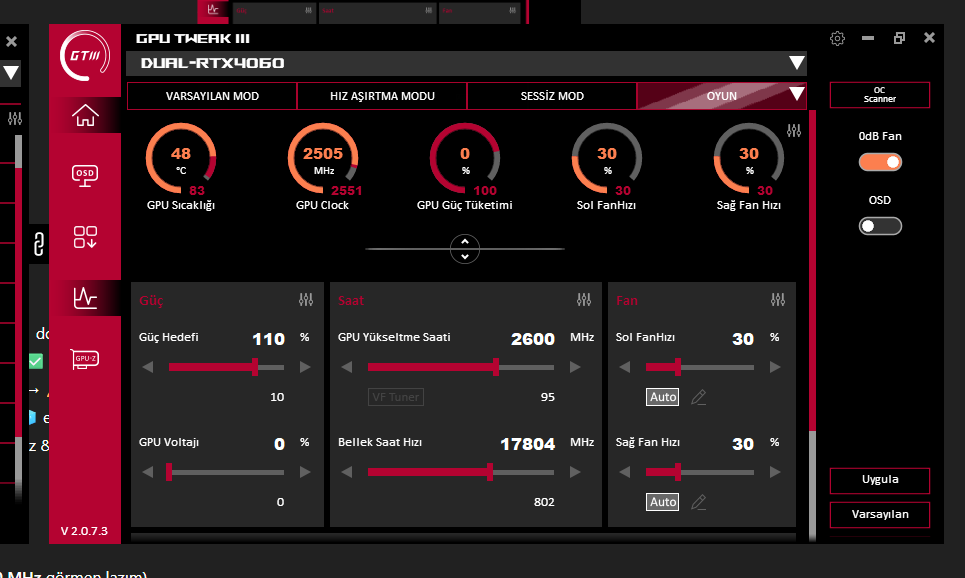Adjust the Sağ Fan Hızı slider
Screen dimensions: 965x578
(700, 472)
